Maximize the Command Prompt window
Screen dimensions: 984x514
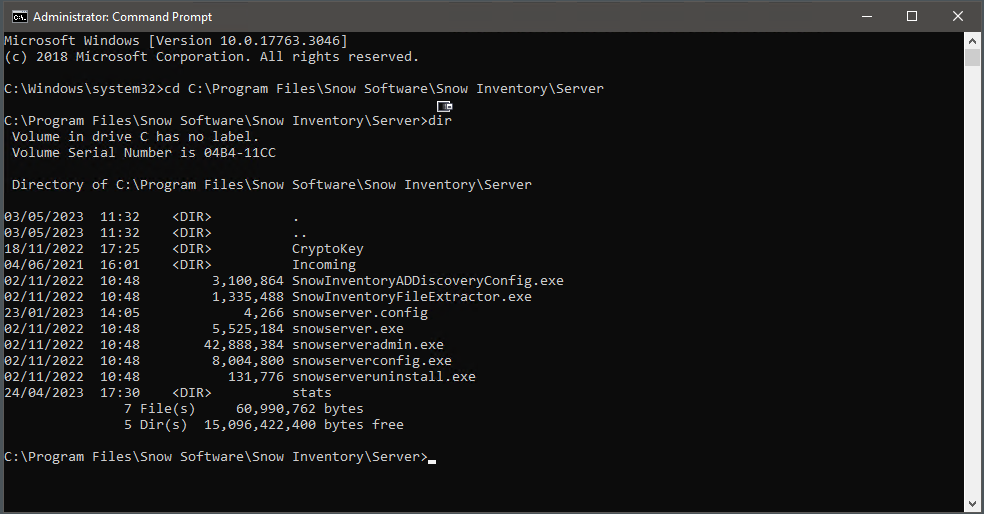click(912, 16)
